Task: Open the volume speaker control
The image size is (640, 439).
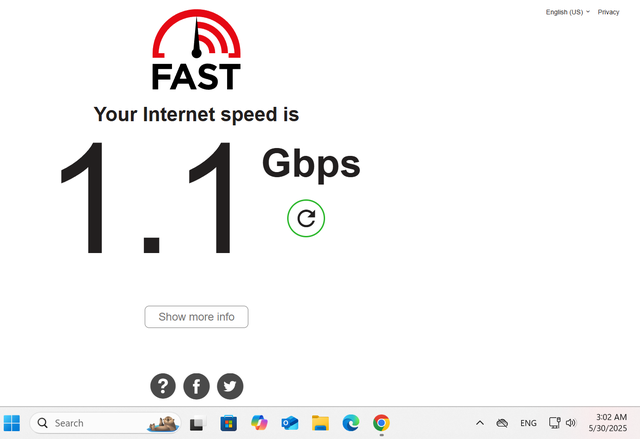Action: pos(571,423)
